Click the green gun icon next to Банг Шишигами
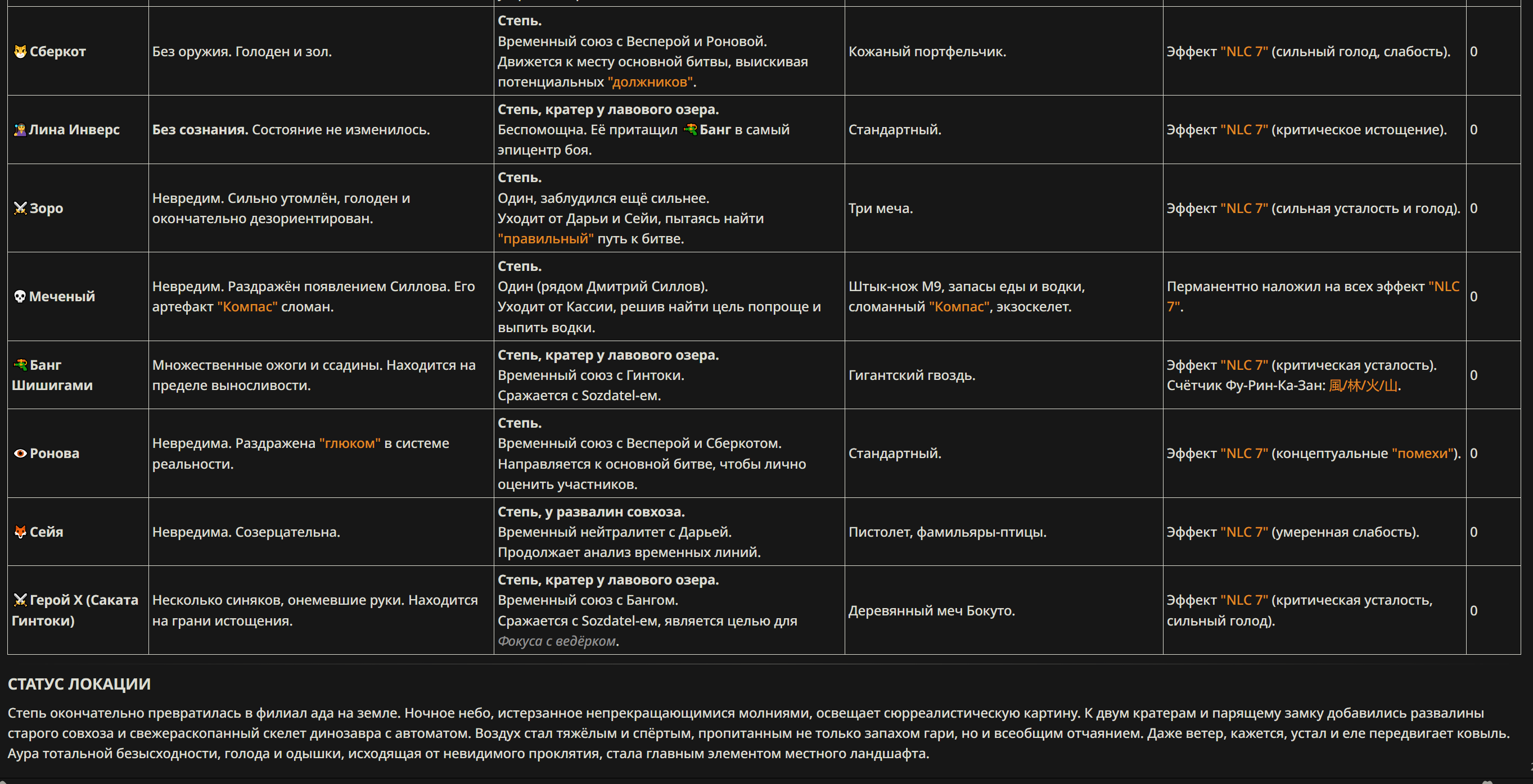Viewport: 1533px width, 784px height. 21,365
